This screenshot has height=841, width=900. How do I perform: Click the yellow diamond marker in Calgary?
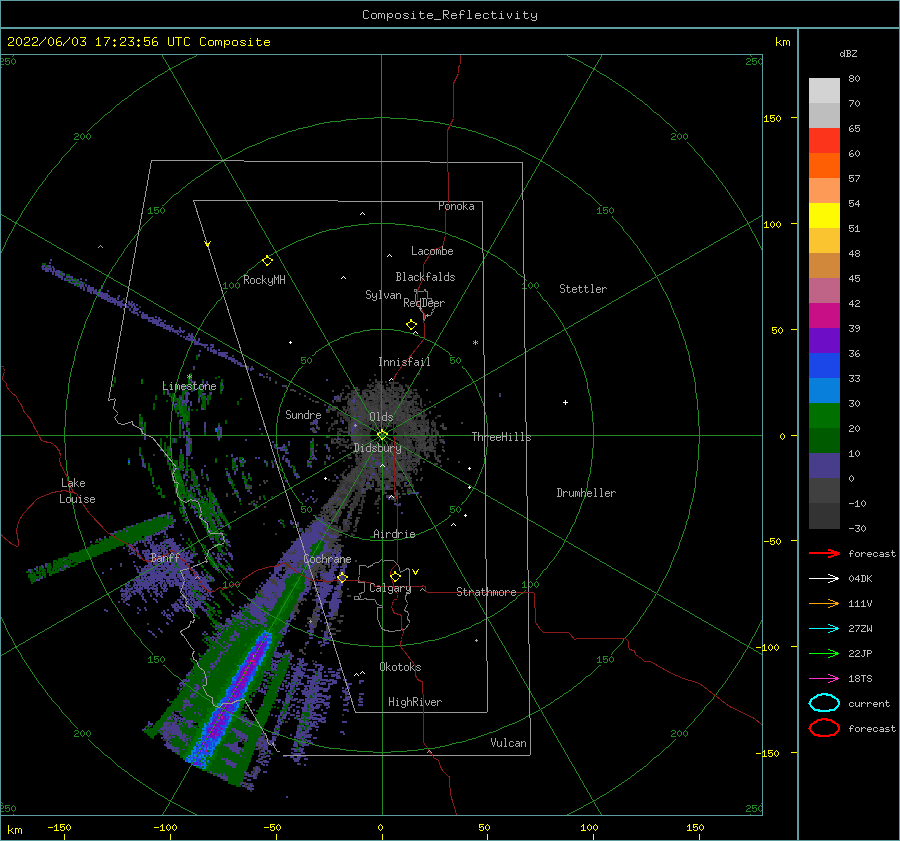(x=395, y=576)
